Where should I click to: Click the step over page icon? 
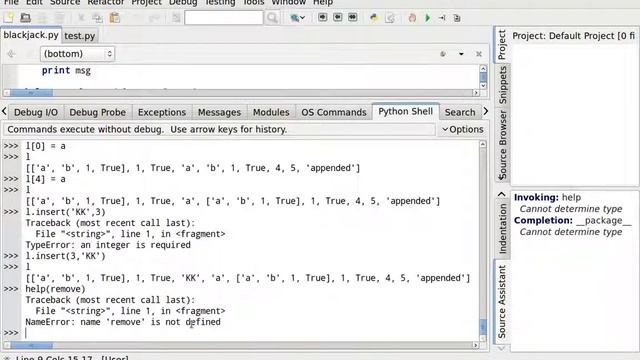click(457, 18)
